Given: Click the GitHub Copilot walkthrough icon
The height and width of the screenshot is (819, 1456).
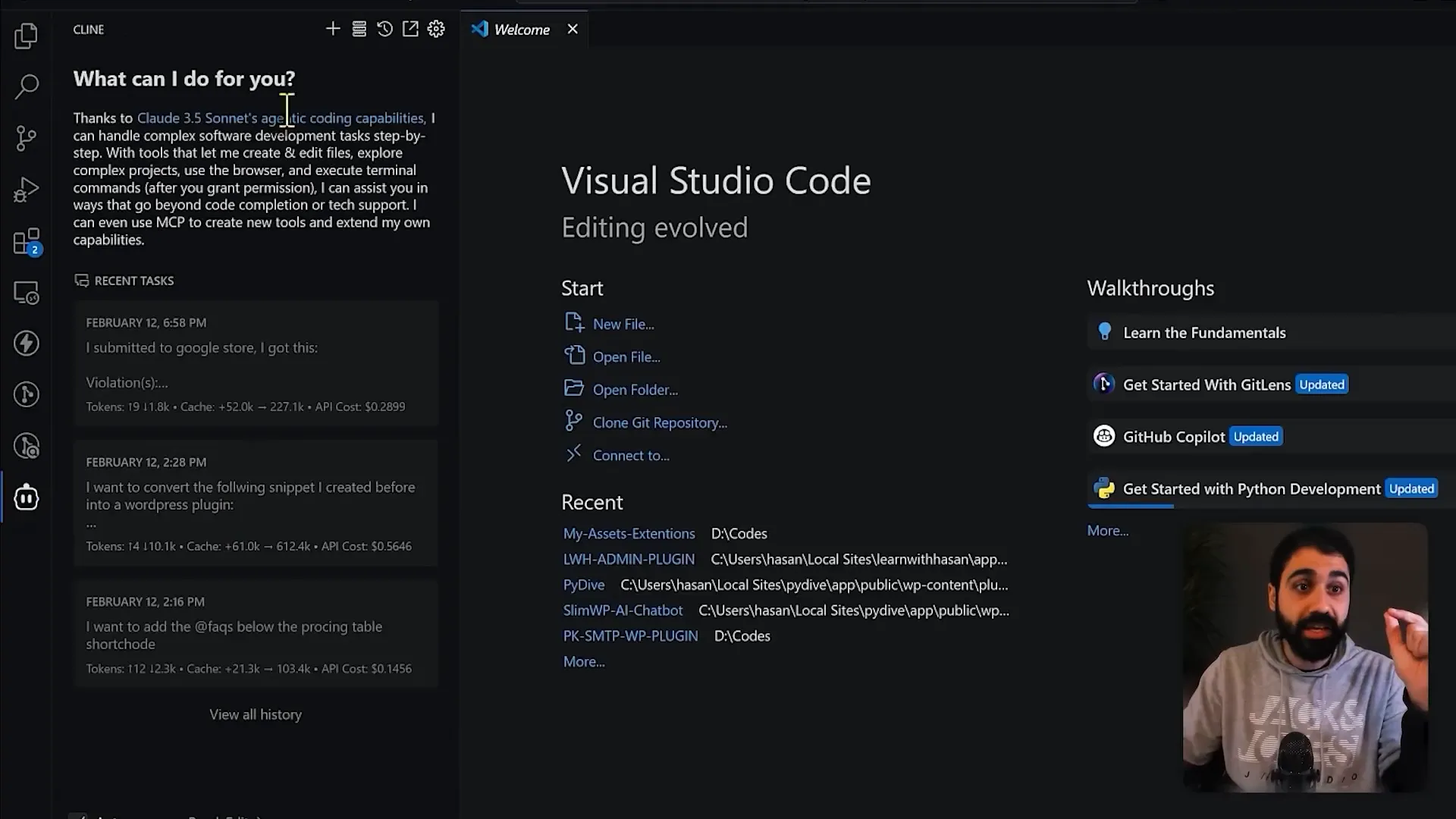Looking at the screenshot, I should 1104,436.
